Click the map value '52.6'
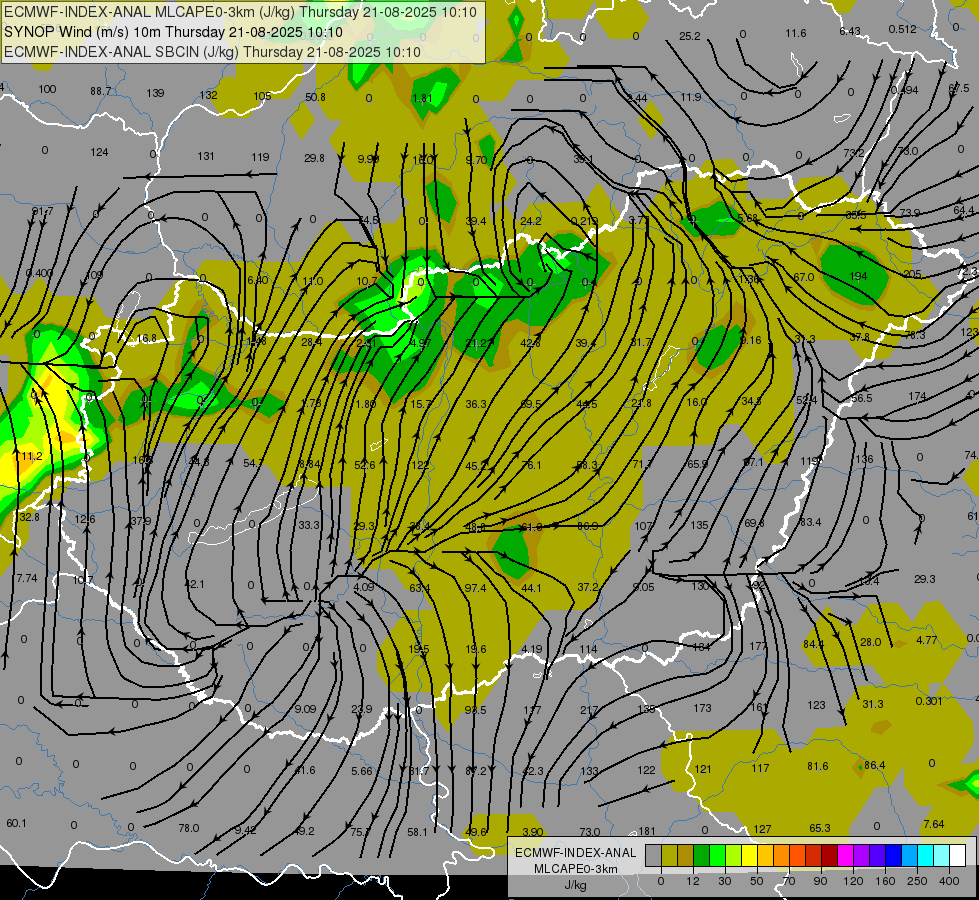This screenshot has width=979, height=900. pos(365,465)
